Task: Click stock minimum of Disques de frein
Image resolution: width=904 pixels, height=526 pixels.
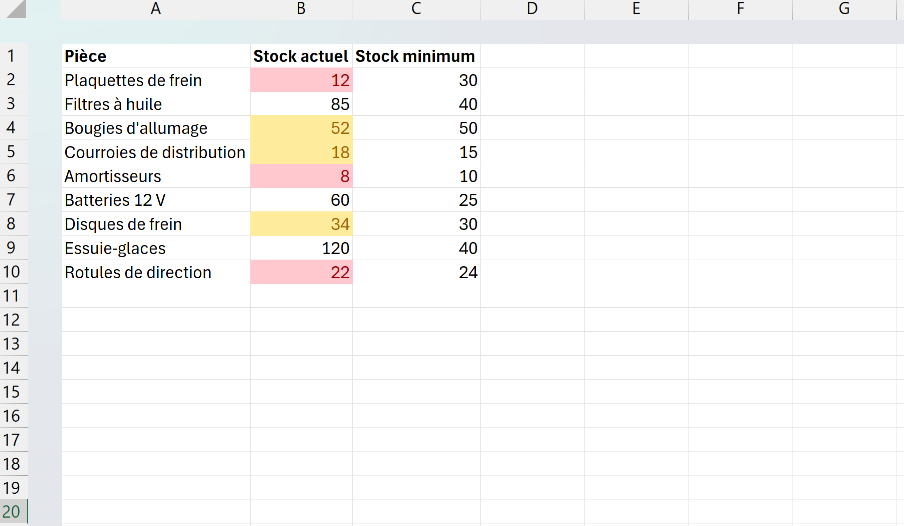Action: point(416,224)
